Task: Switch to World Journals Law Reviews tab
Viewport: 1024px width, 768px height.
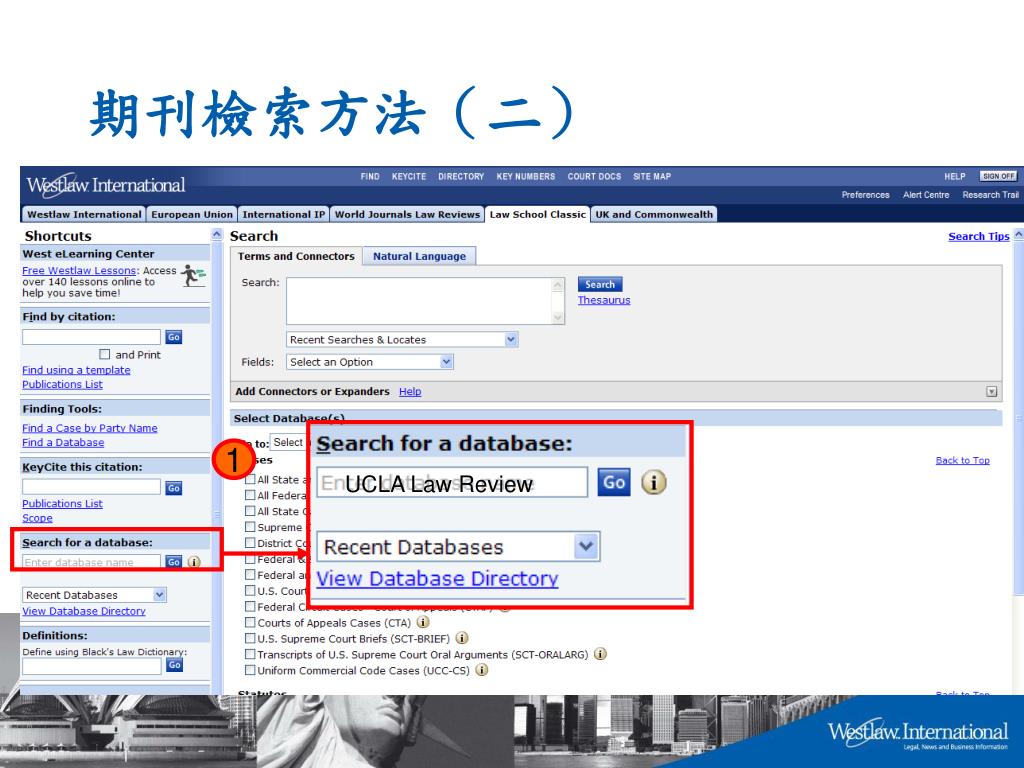Action: [408, 214]
